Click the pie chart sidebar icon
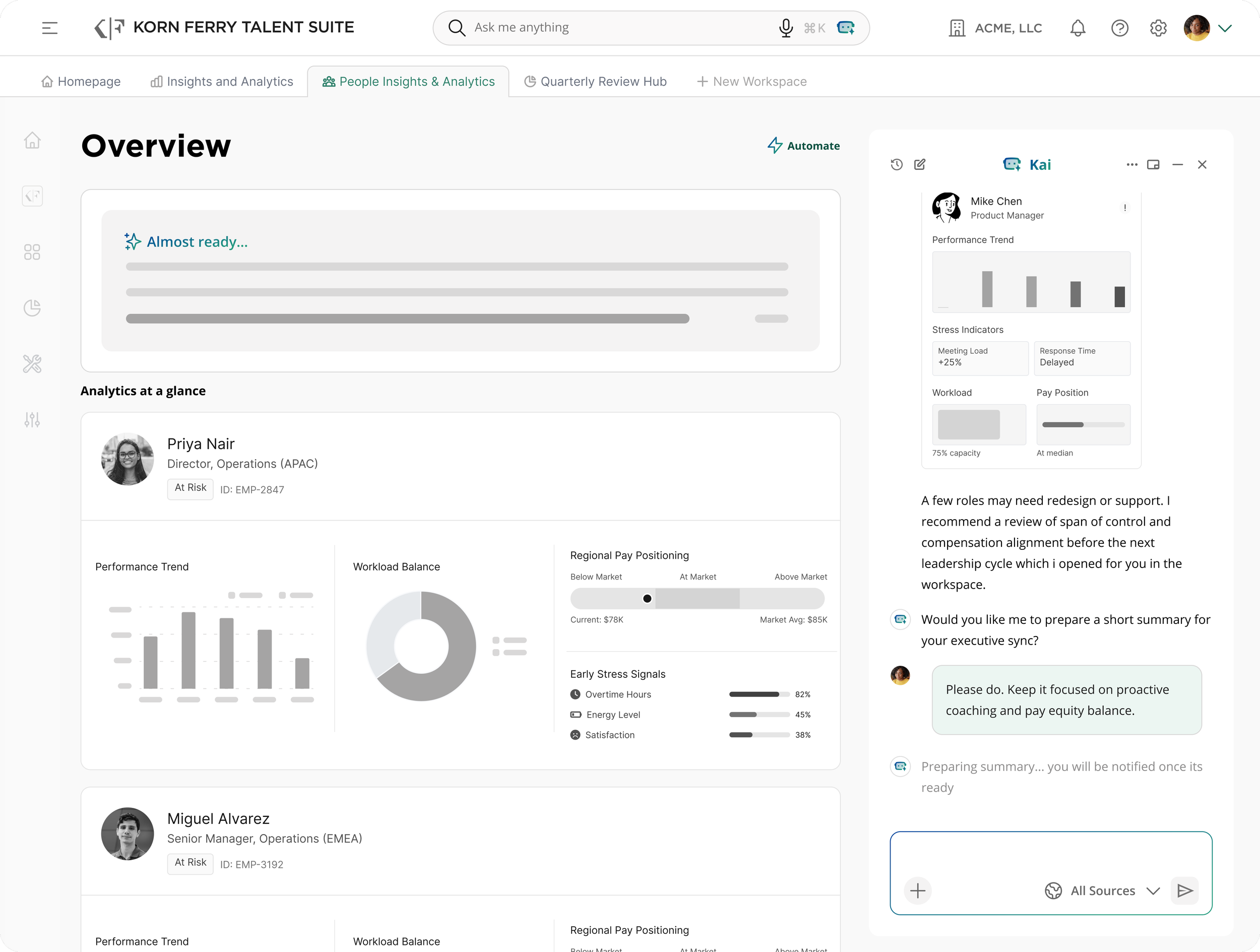Image resolution: width=1260 pixels, height=952 pixels. point(32,307)
